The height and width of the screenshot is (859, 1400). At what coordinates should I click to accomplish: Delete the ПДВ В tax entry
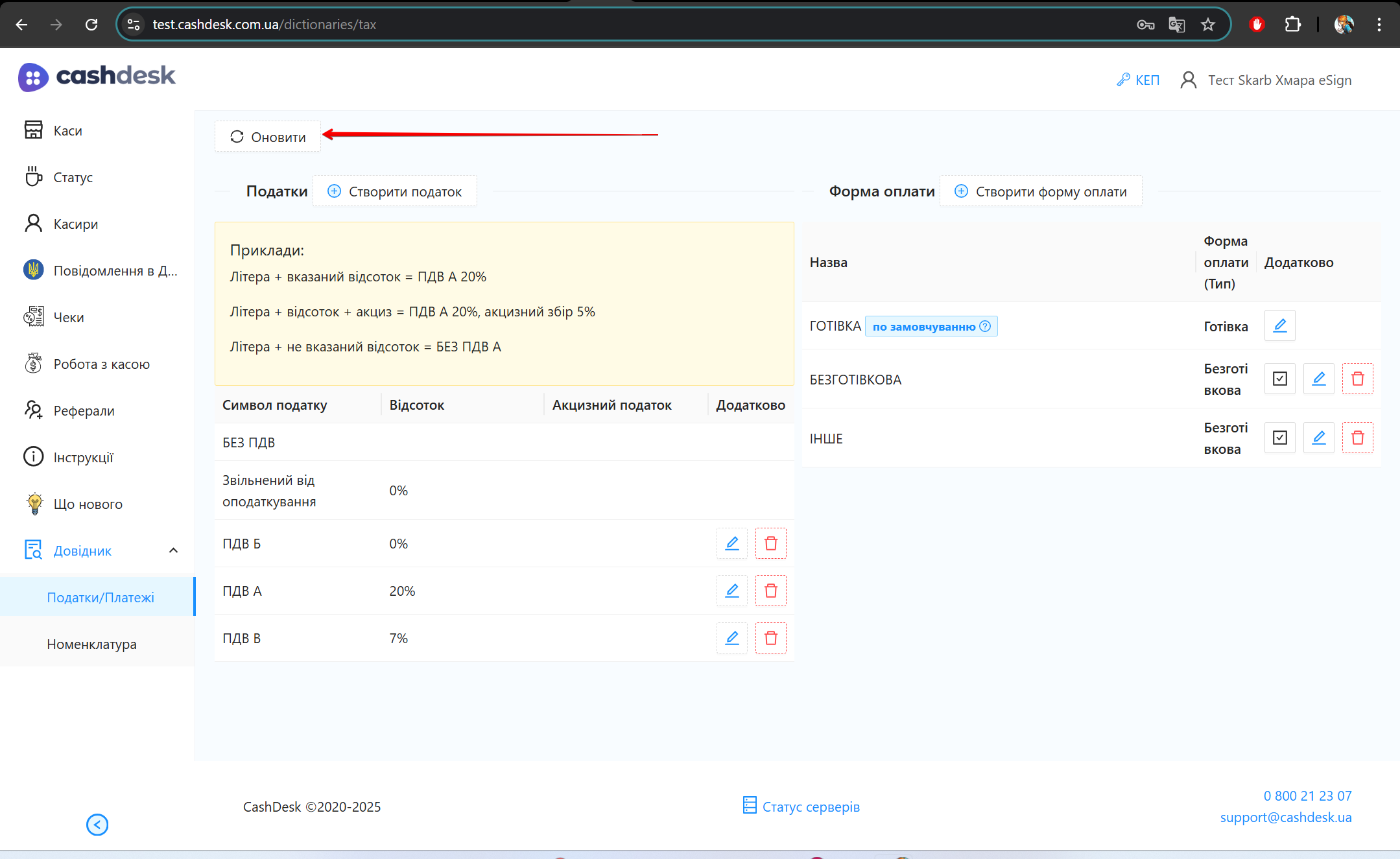click(770, 638)
